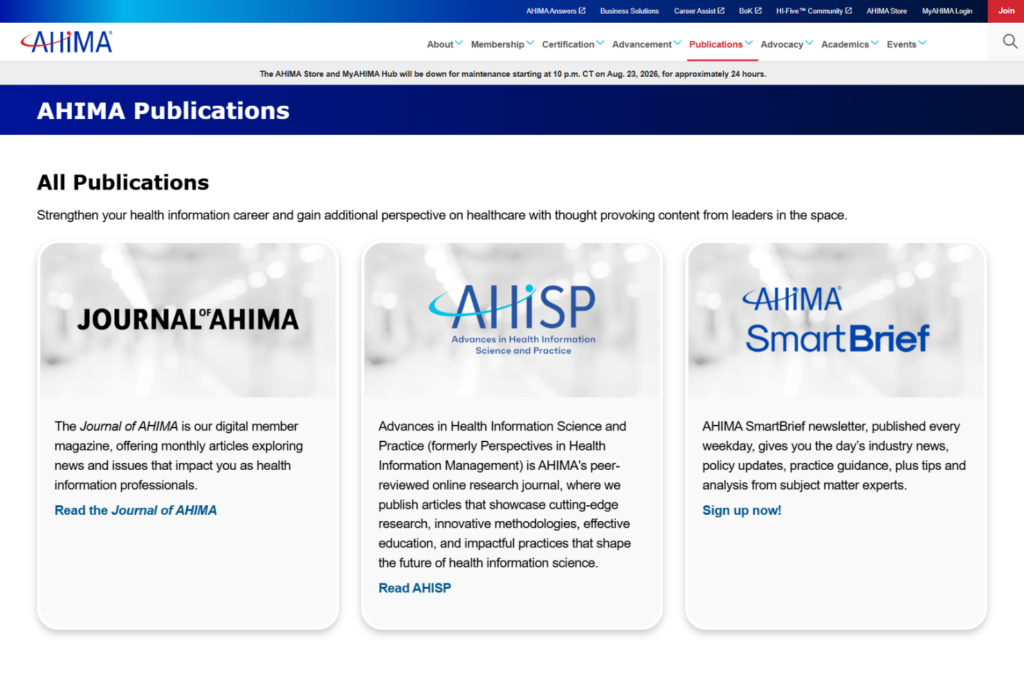This screenshot has height=683, width=1024.
Task: Click the All Publications heading
Action: coord(123,182)
